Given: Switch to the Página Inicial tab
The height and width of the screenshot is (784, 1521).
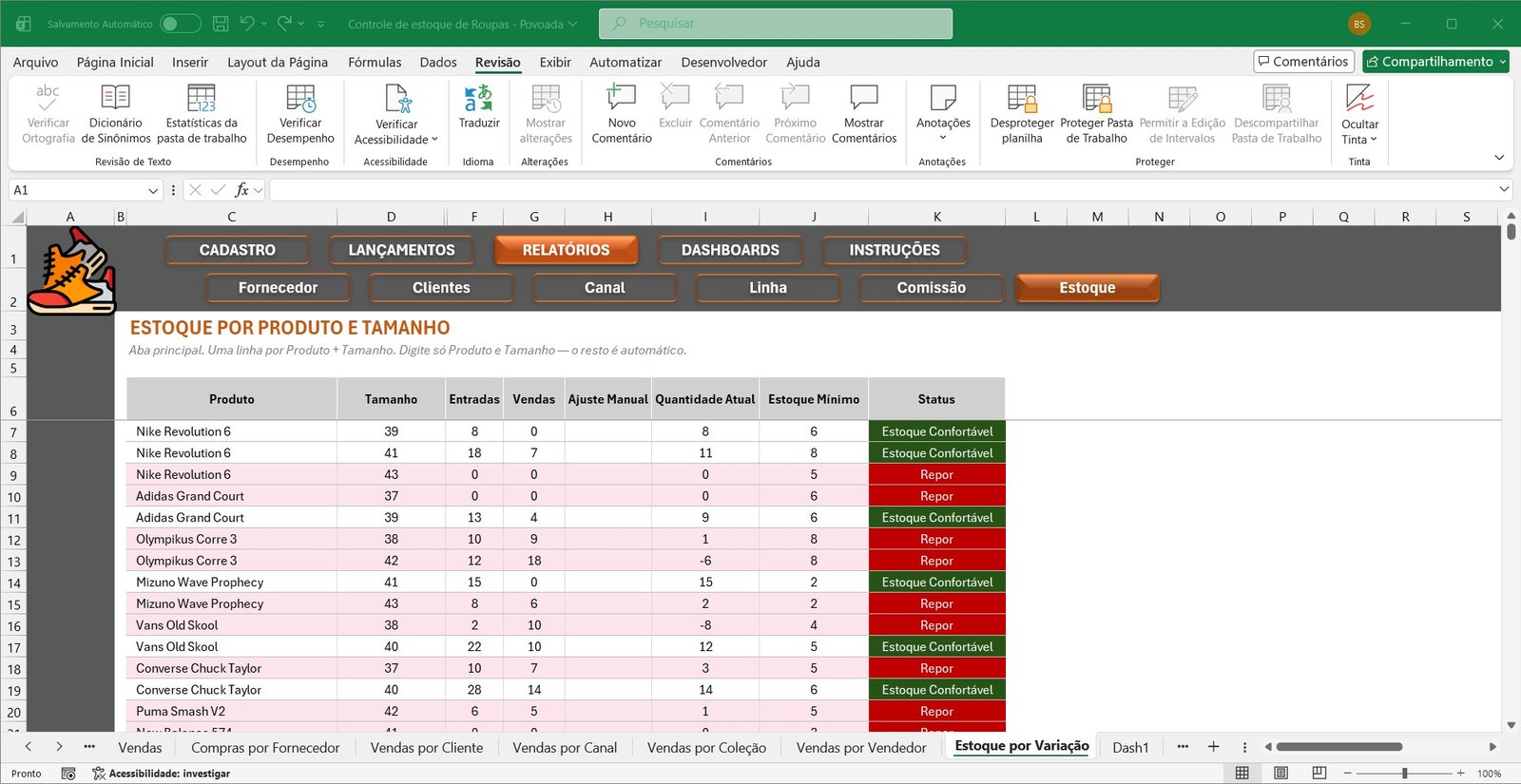Looking at the screenshot, I should tap(115, 62).
